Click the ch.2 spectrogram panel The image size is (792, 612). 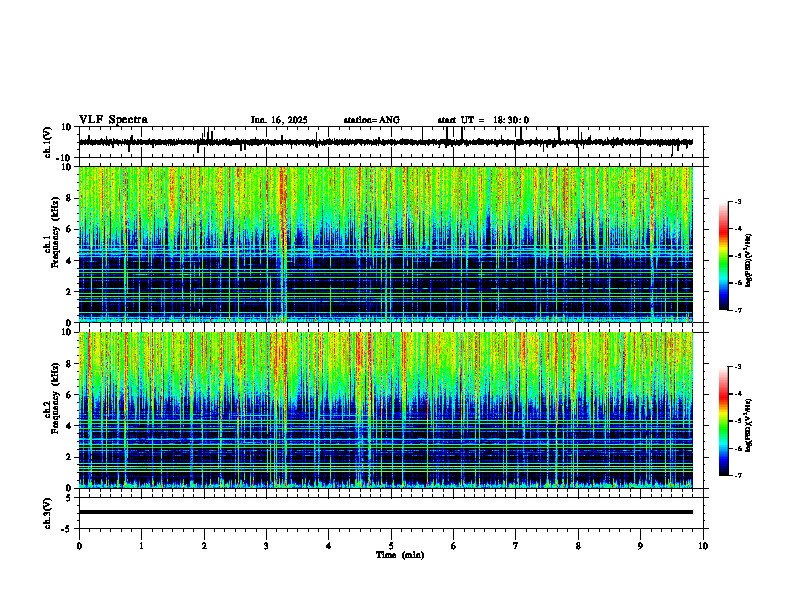click(x=386, y=410)
